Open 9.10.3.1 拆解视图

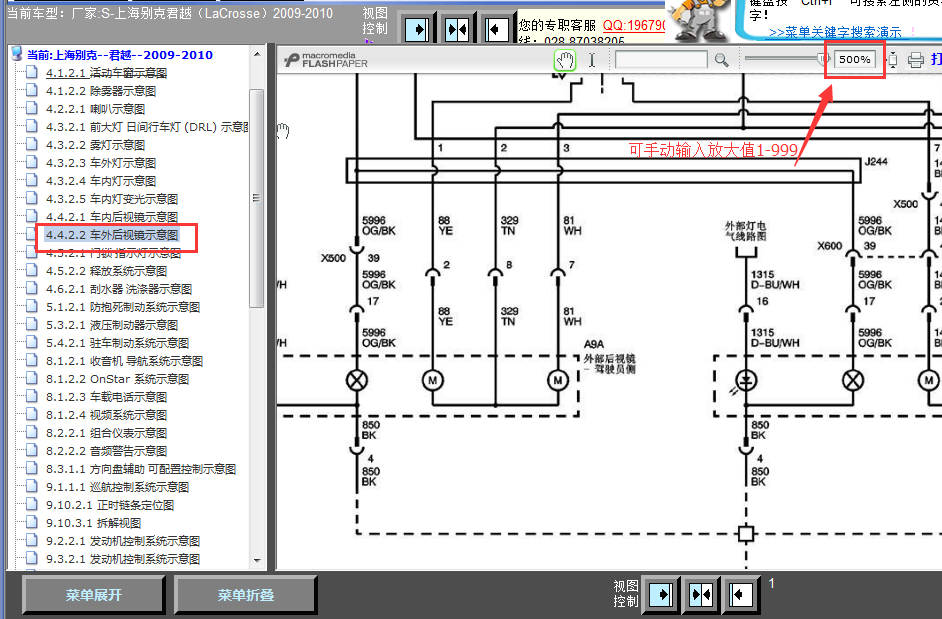(x=93, y=523)
